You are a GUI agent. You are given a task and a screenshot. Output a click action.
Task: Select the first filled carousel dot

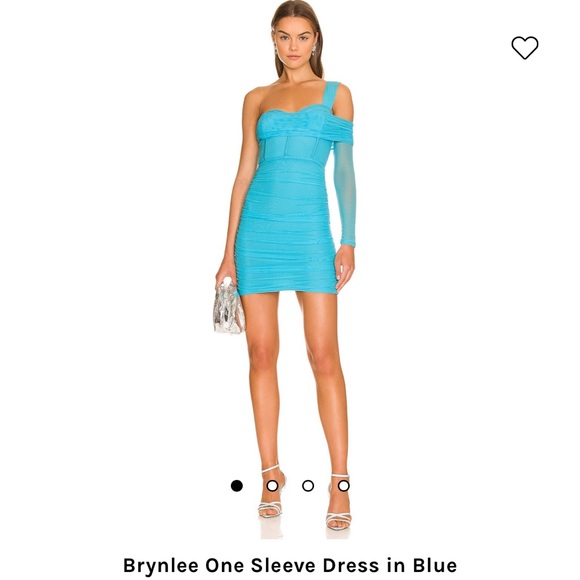[x=237, y=486]
